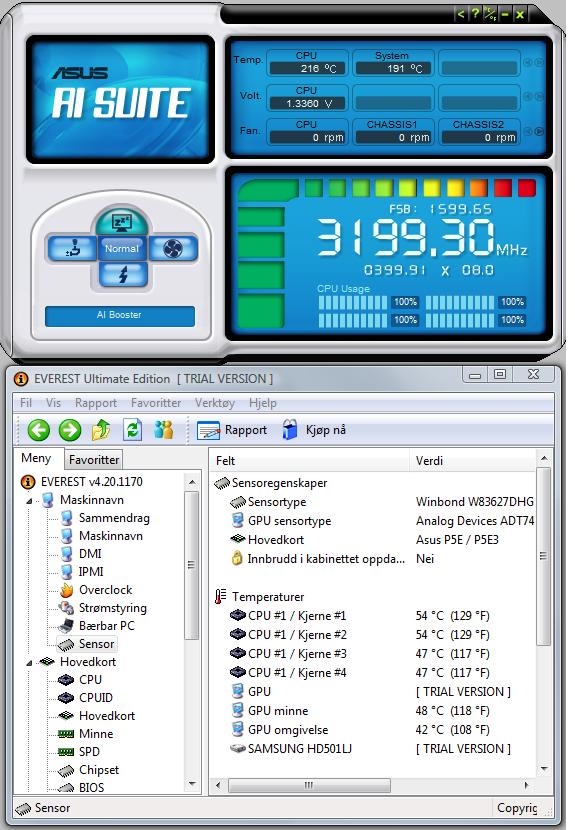The height and width of the screenshot is (830, 575).
Task: Click the users community toolbar icon
Action: (164, 430)
